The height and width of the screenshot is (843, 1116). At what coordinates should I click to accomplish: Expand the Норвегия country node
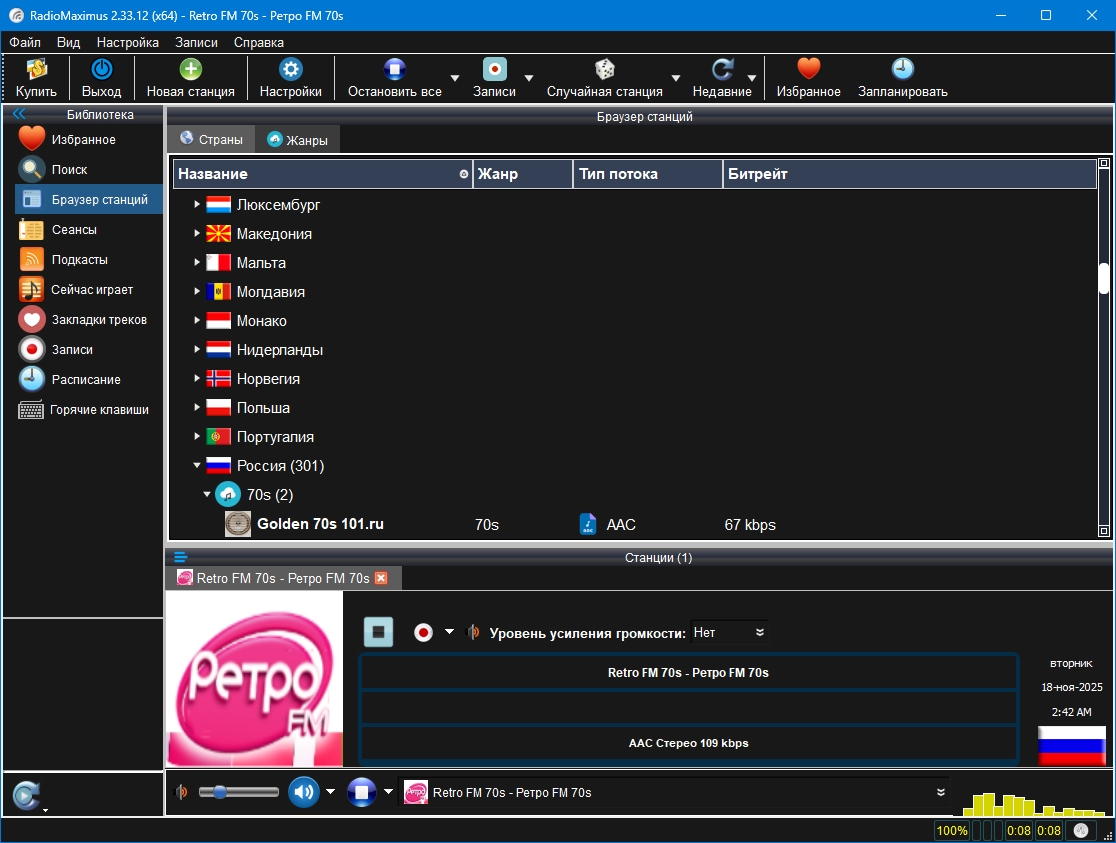[197, 378]
